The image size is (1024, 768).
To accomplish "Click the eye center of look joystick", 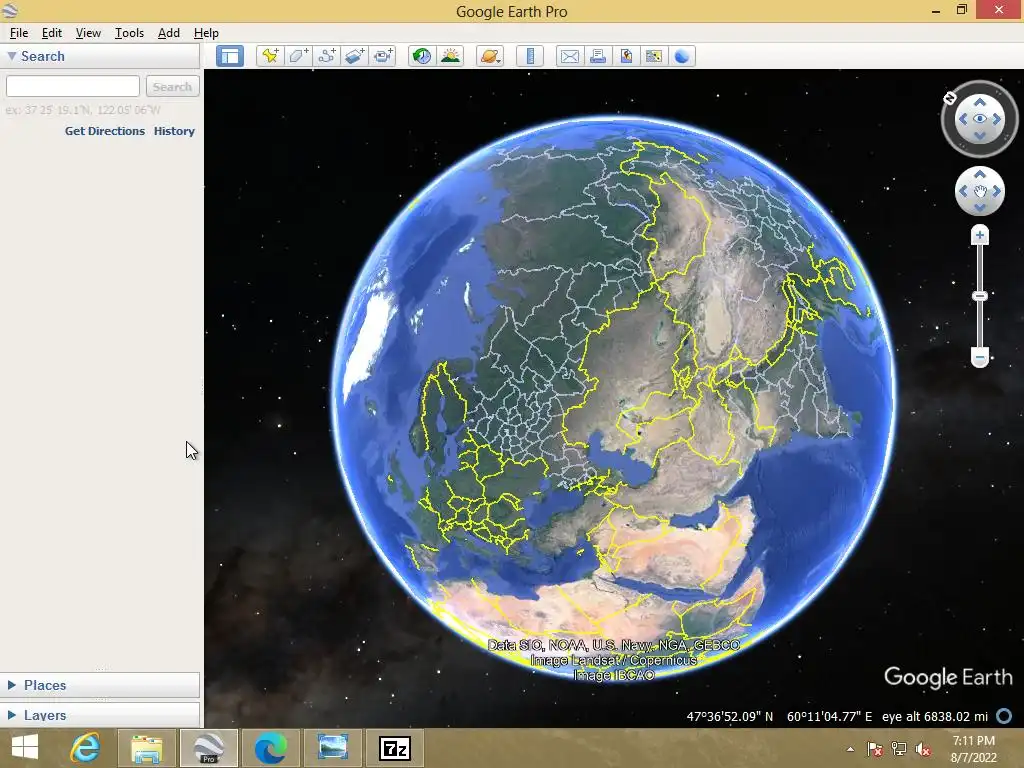I will pyautogui.click(x=980, y=119).
